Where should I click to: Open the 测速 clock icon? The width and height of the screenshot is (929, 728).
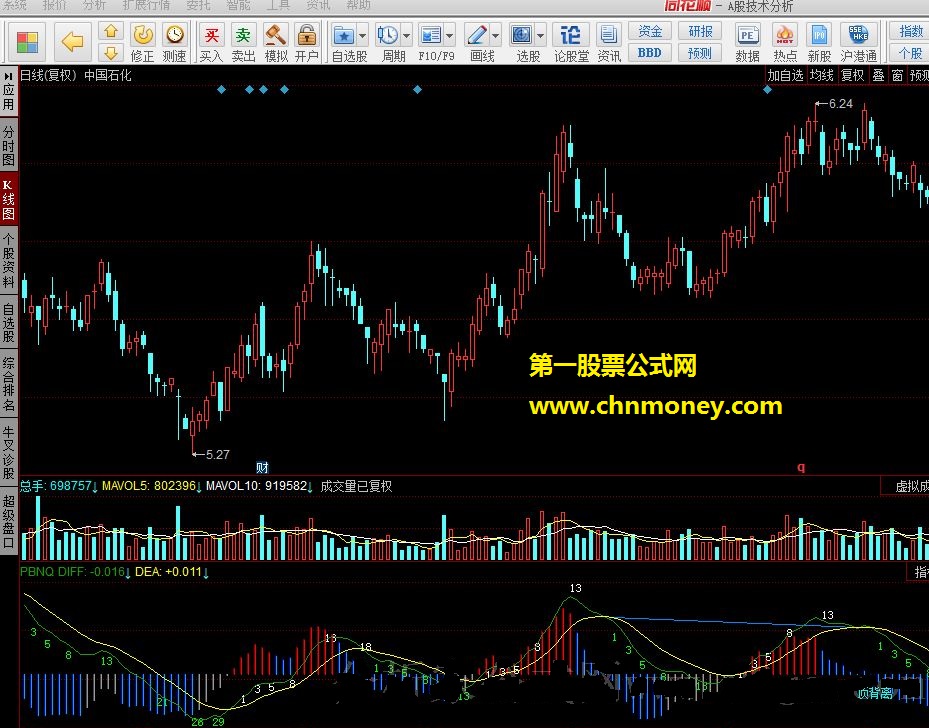pyautogui.click(x=175, y=34)
